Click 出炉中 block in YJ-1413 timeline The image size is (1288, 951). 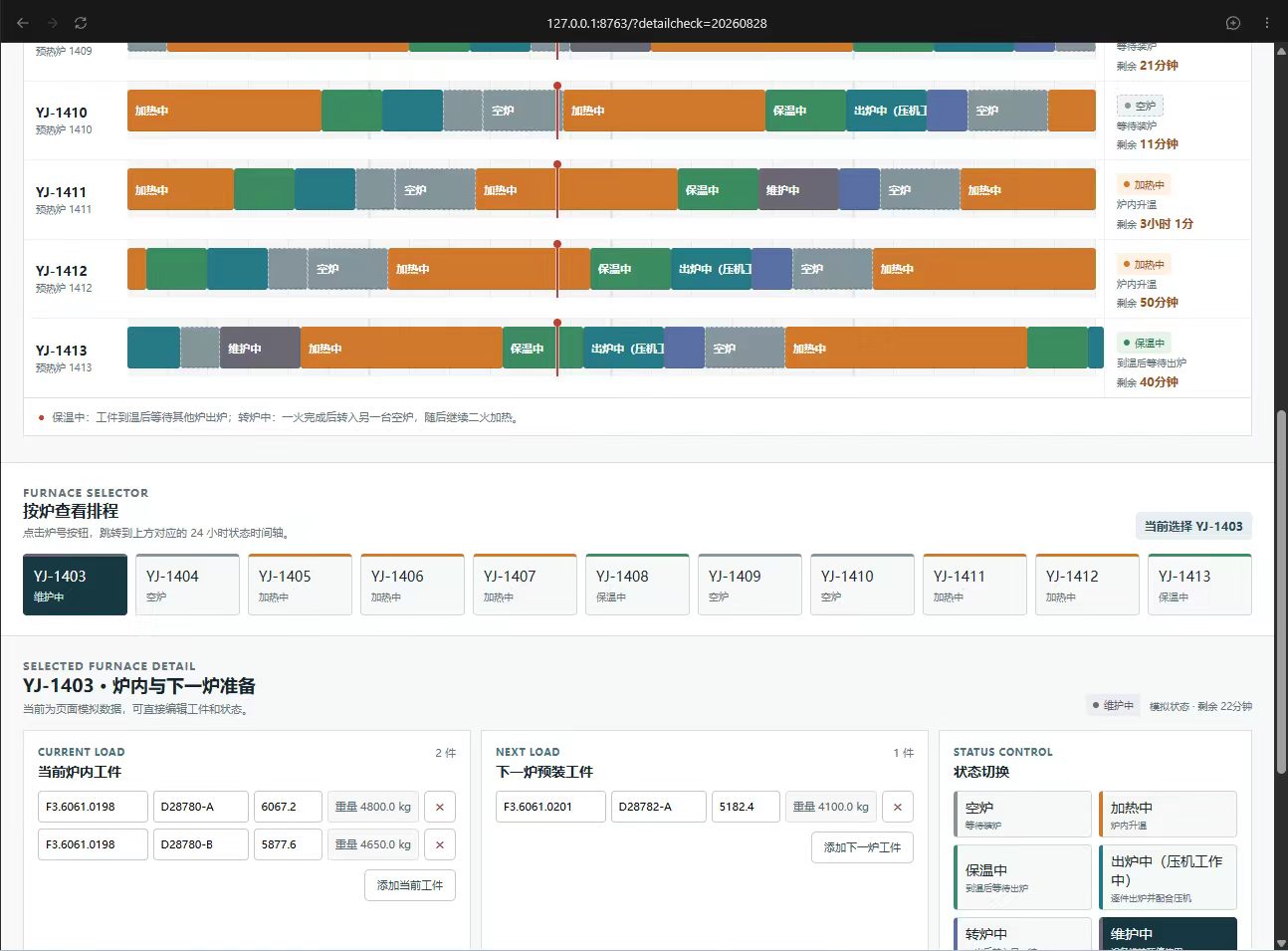pos(623,349)
